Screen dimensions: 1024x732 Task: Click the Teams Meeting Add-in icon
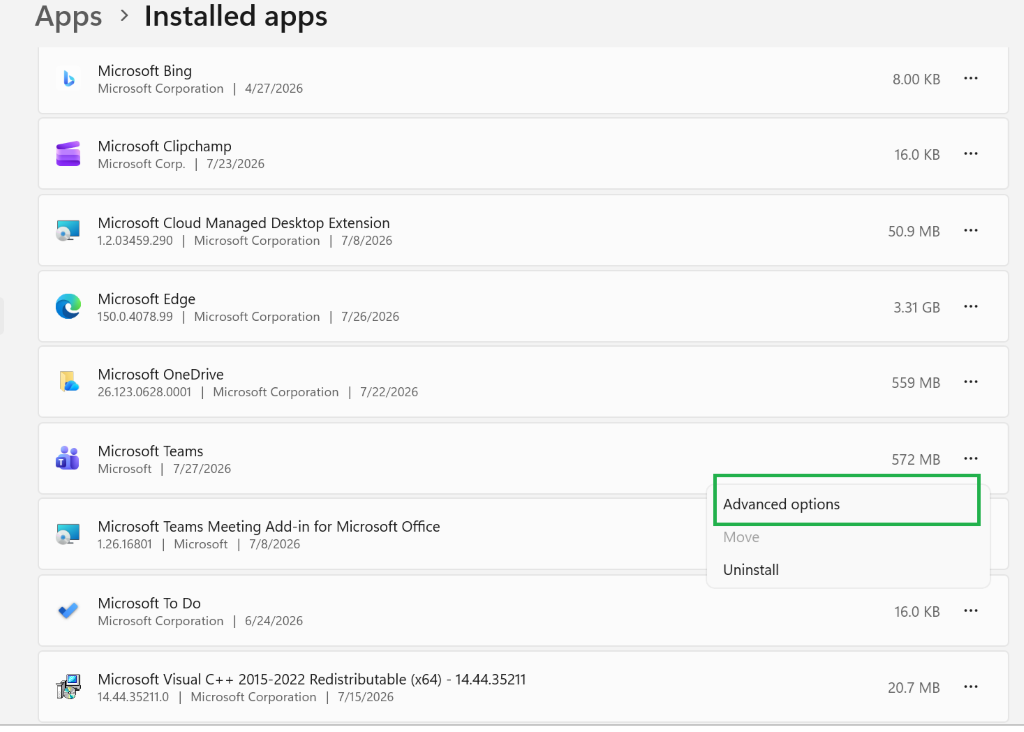click(x=68, y=534)
